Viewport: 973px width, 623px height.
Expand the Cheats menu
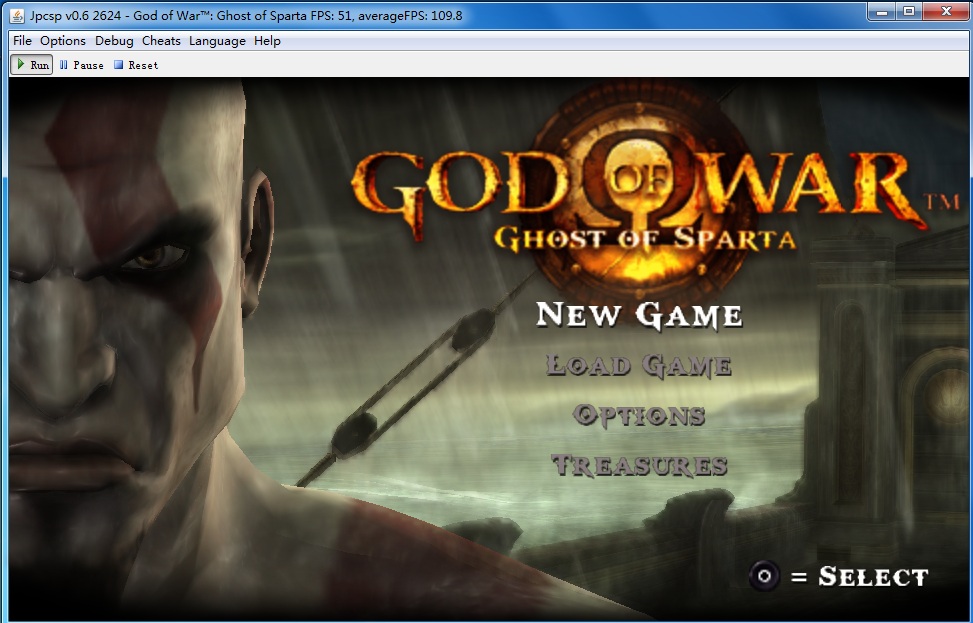161,41
